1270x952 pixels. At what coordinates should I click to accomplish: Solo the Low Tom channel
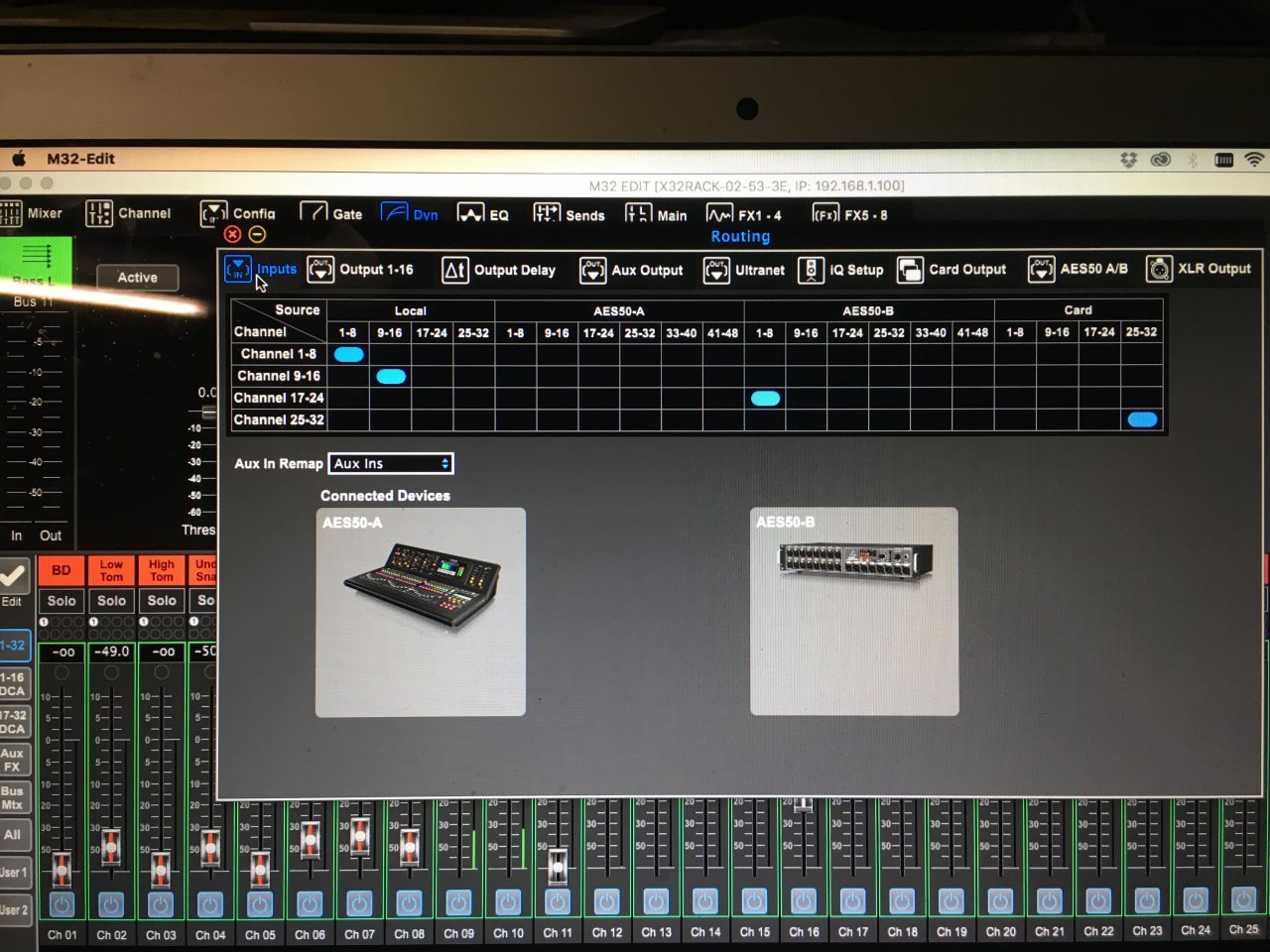(x=112, y=601)
